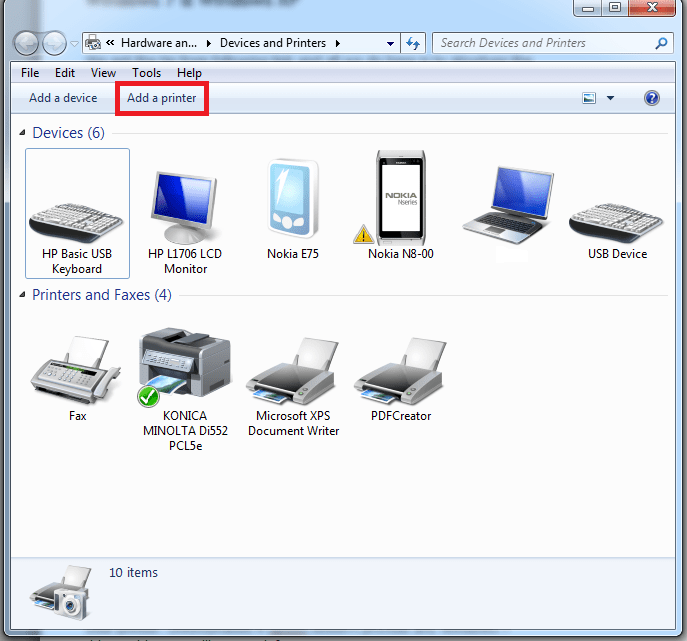Click Devices and Printers breadcrumb

[273, 43]
